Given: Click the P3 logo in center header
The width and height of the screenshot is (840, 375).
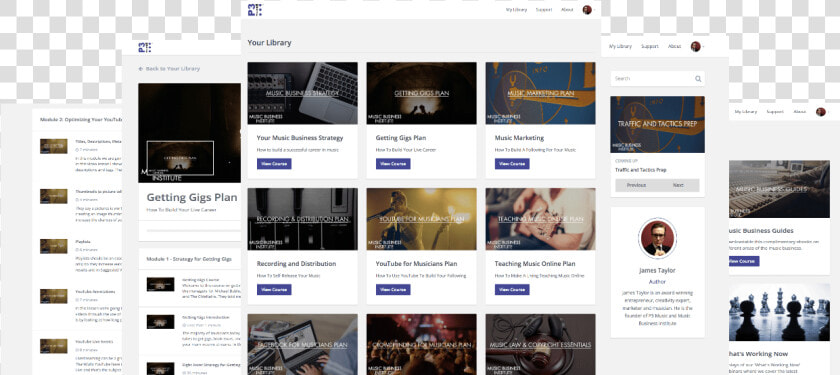Looking at the screenshot, I should (x=255, y=10).
